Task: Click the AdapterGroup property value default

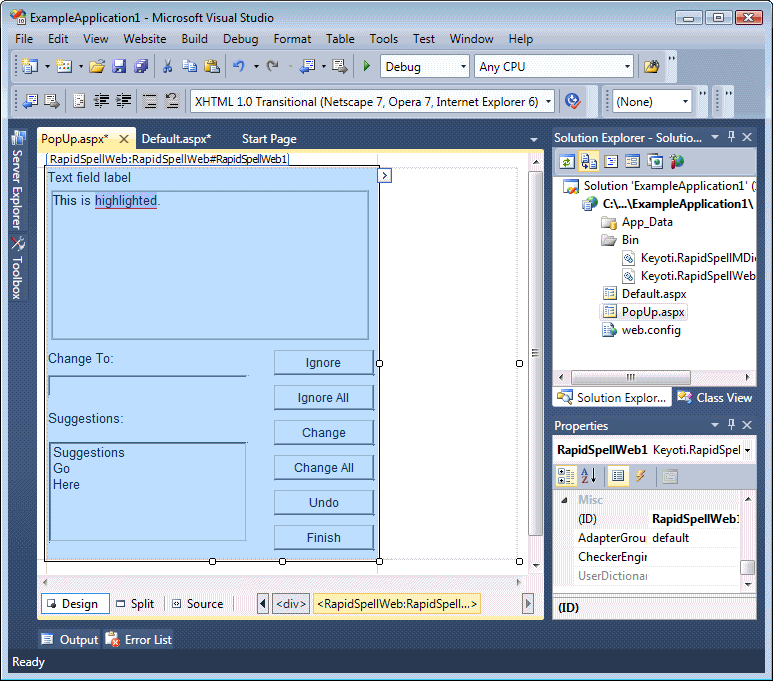Action: pyautogui.click(x=695, y=538)
